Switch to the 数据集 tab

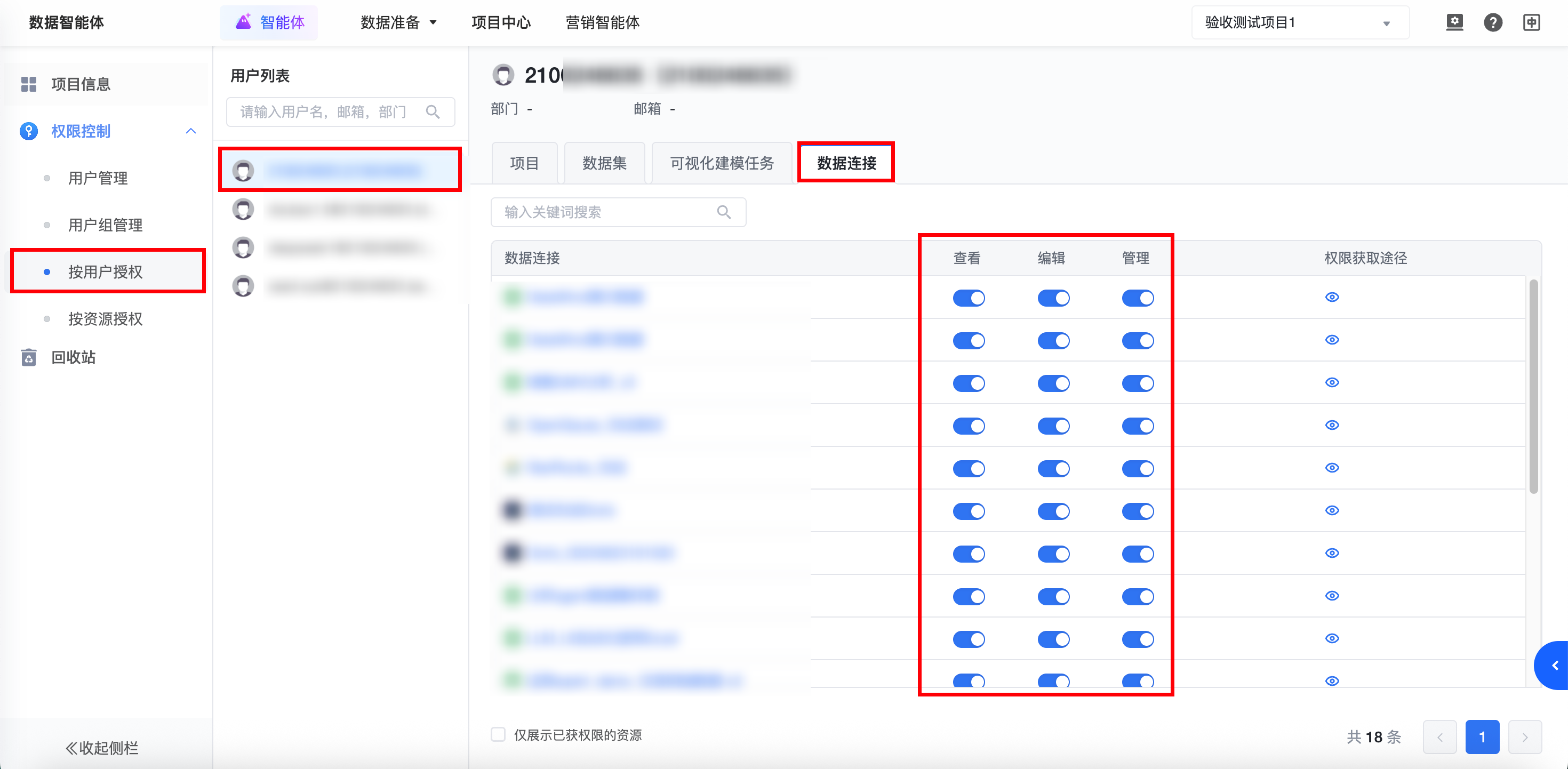[x=604, y=163]
